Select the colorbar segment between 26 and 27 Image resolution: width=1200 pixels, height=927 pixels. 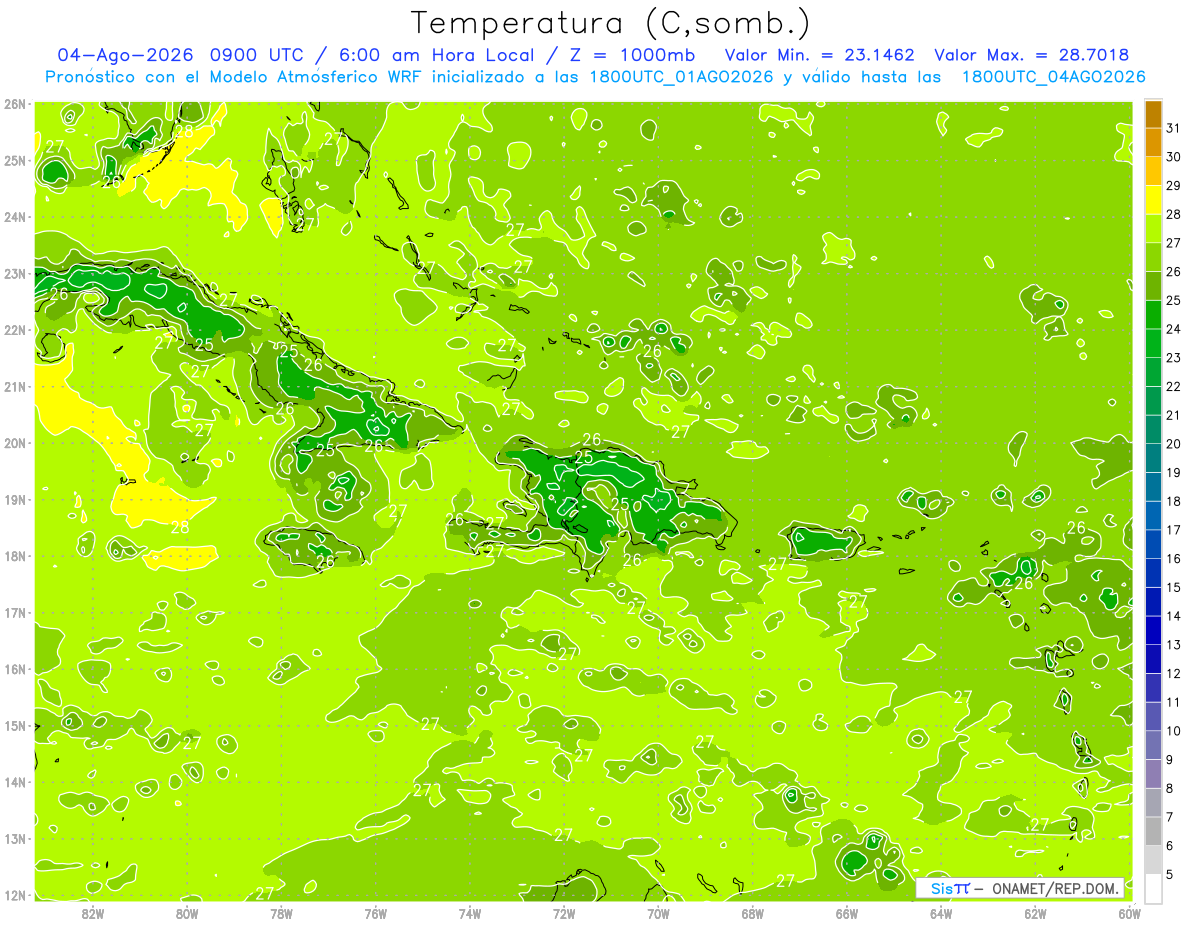tap(1152, 257)
